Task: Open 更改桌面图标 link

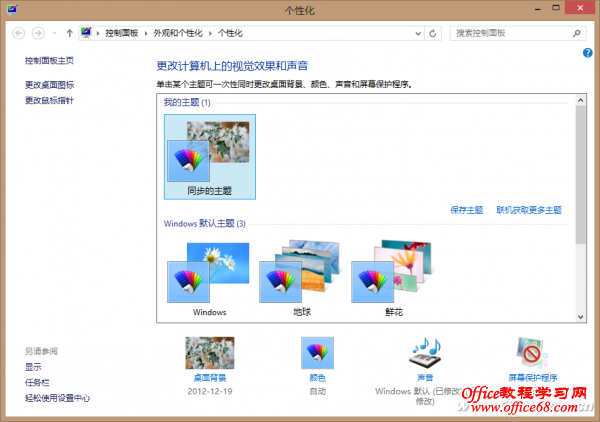Action: click(49, 85)
